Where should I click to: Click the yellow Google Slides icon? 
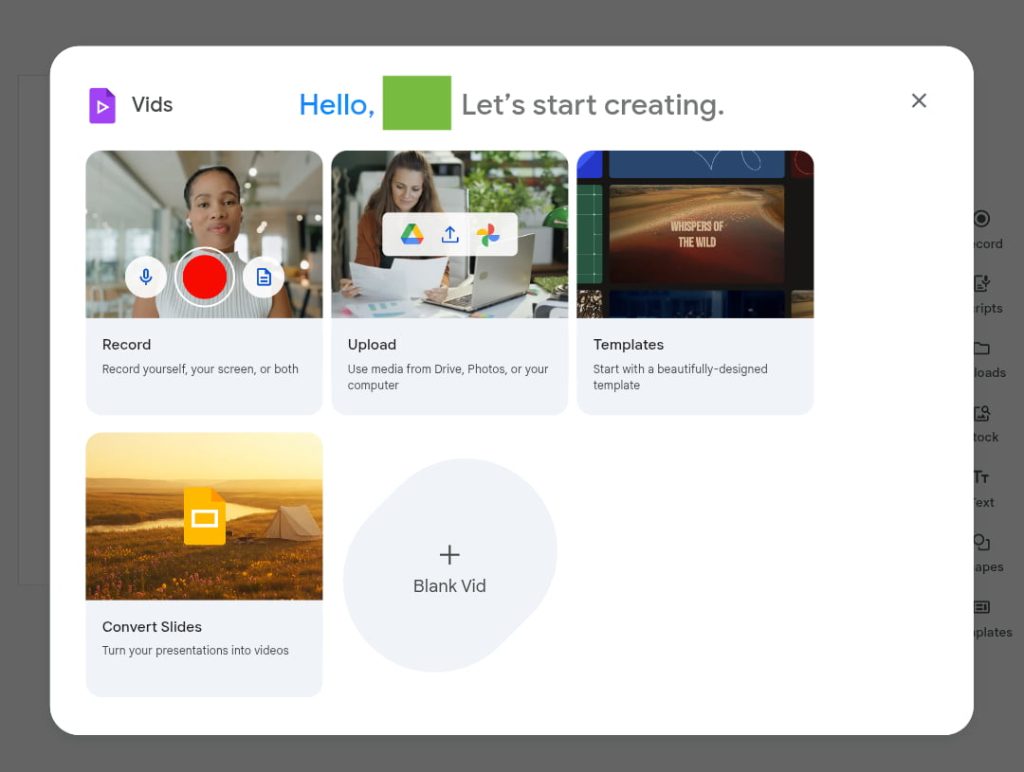(205, 516)
